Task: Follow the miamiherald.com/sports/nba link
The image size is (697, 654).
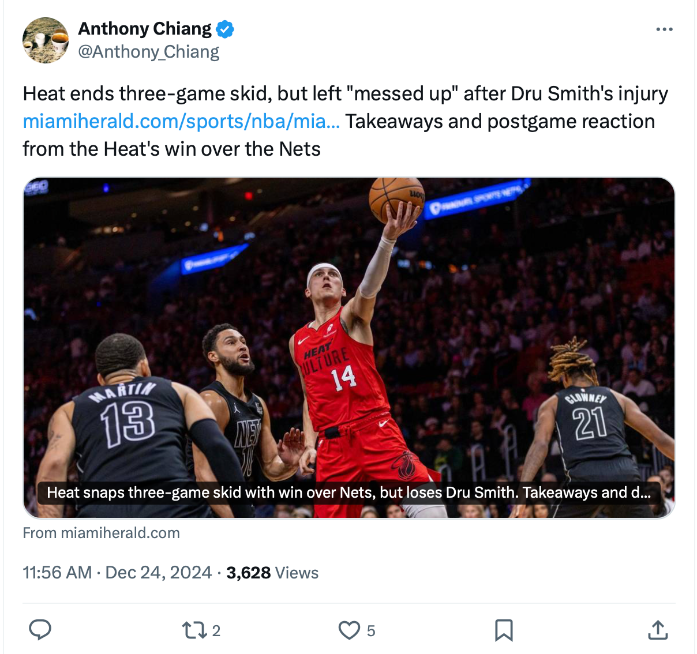Action: (181, 121)
